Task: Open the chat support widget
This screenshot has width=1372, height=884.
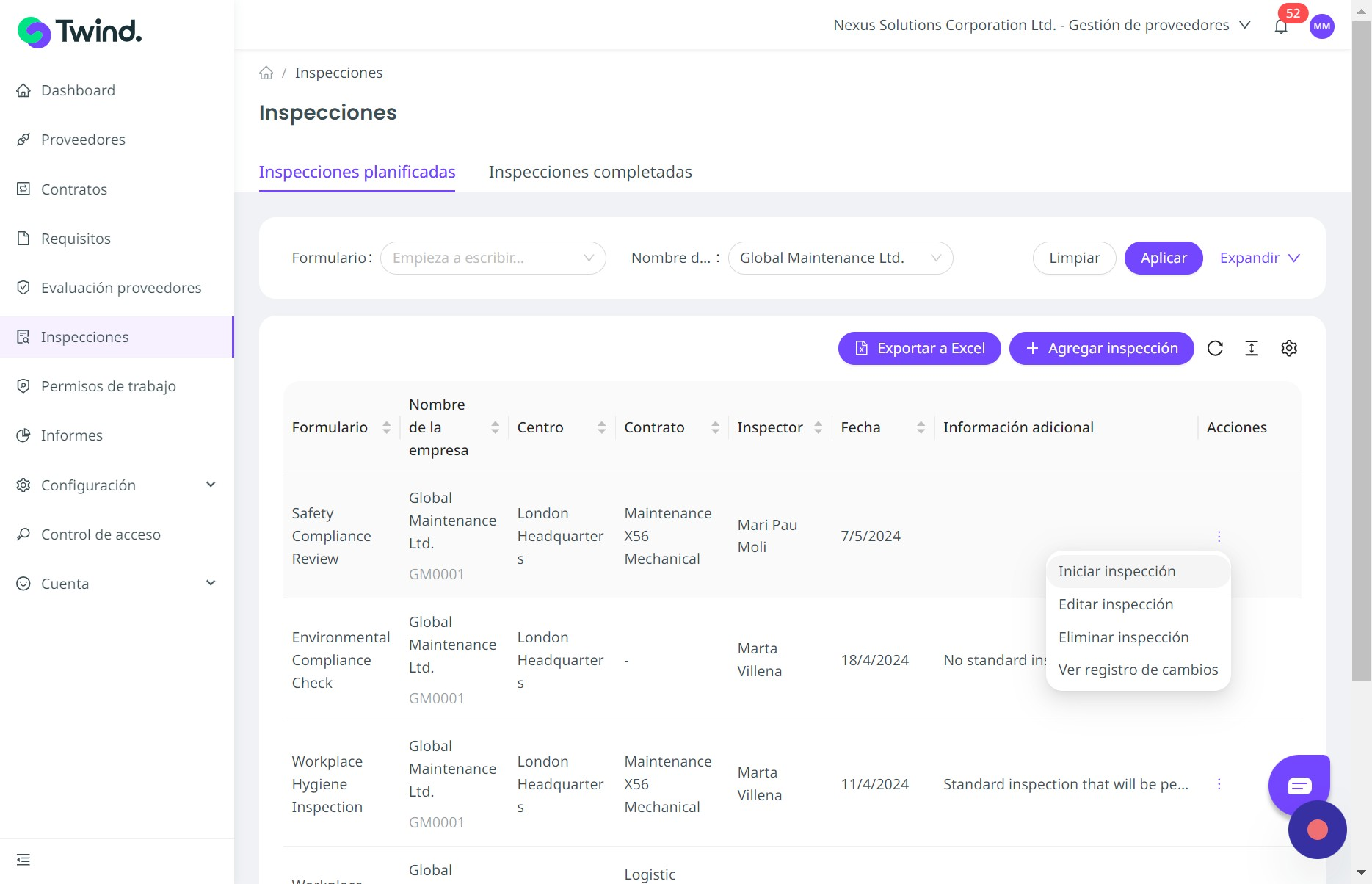Action: click(1299, 786)
